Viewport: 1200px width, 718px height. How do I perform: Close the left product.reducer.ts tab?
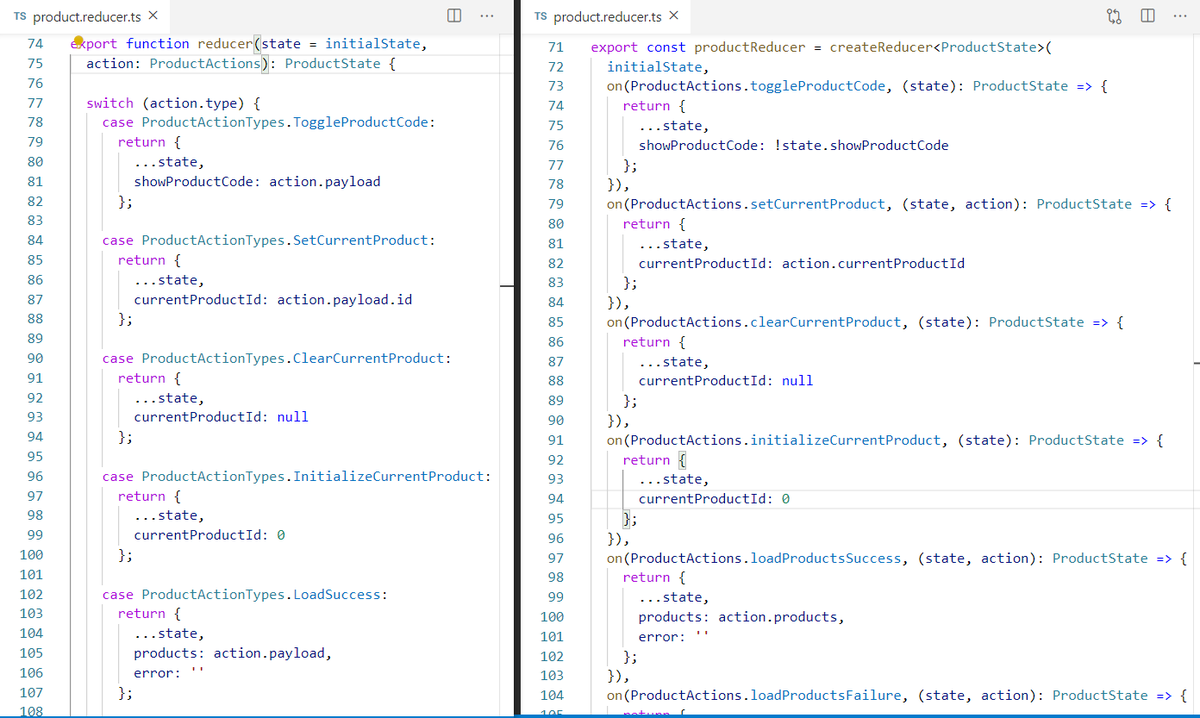click(x=152, y=17)
